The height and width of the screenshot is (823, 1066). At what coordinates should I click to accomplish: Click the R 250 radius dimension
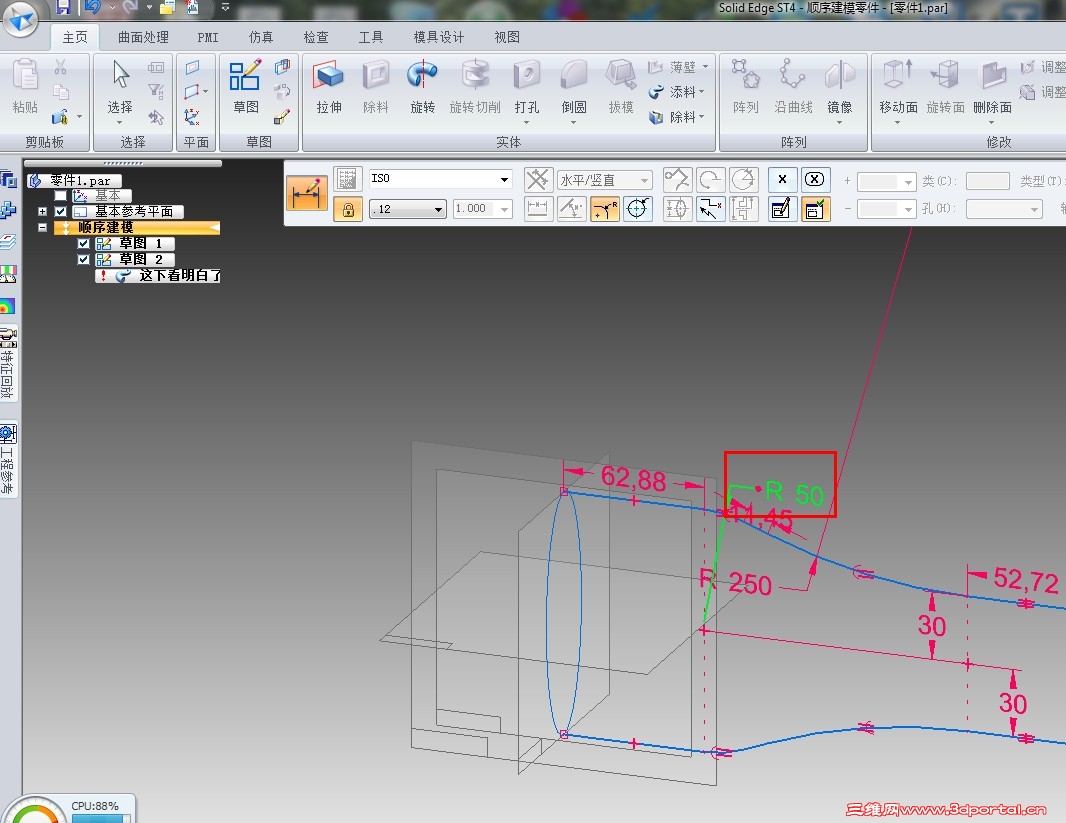[736, 583]
